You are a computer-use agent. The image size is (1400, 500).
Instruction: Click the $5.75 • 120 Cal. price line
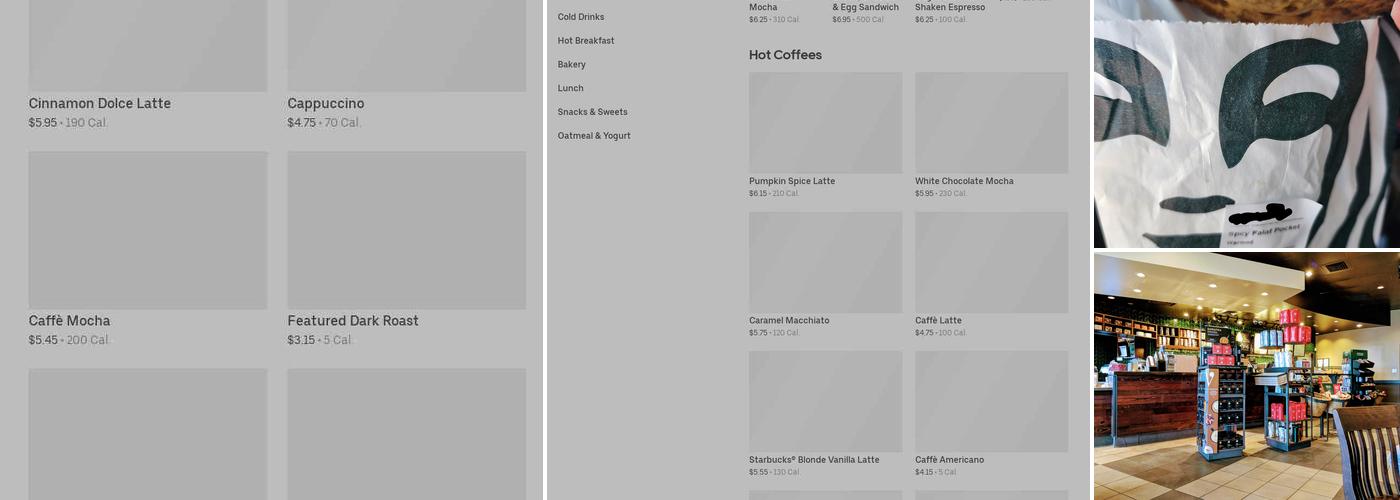click(x=774, y=333)
